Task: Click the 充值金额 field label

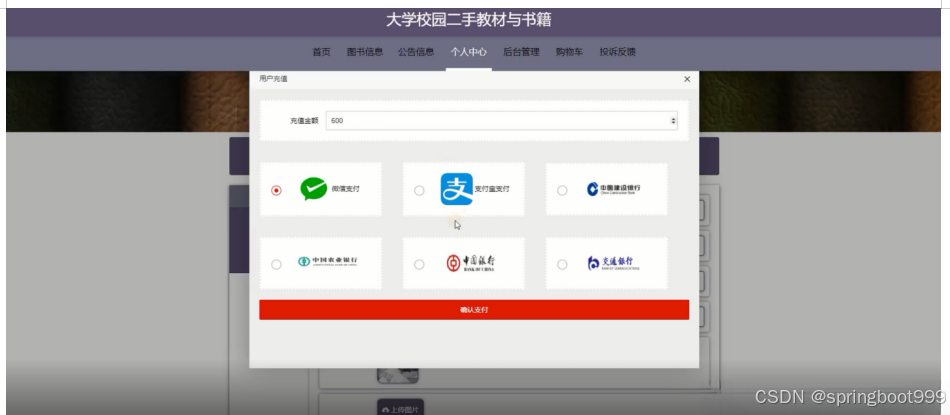Action: tap(304, 121)
